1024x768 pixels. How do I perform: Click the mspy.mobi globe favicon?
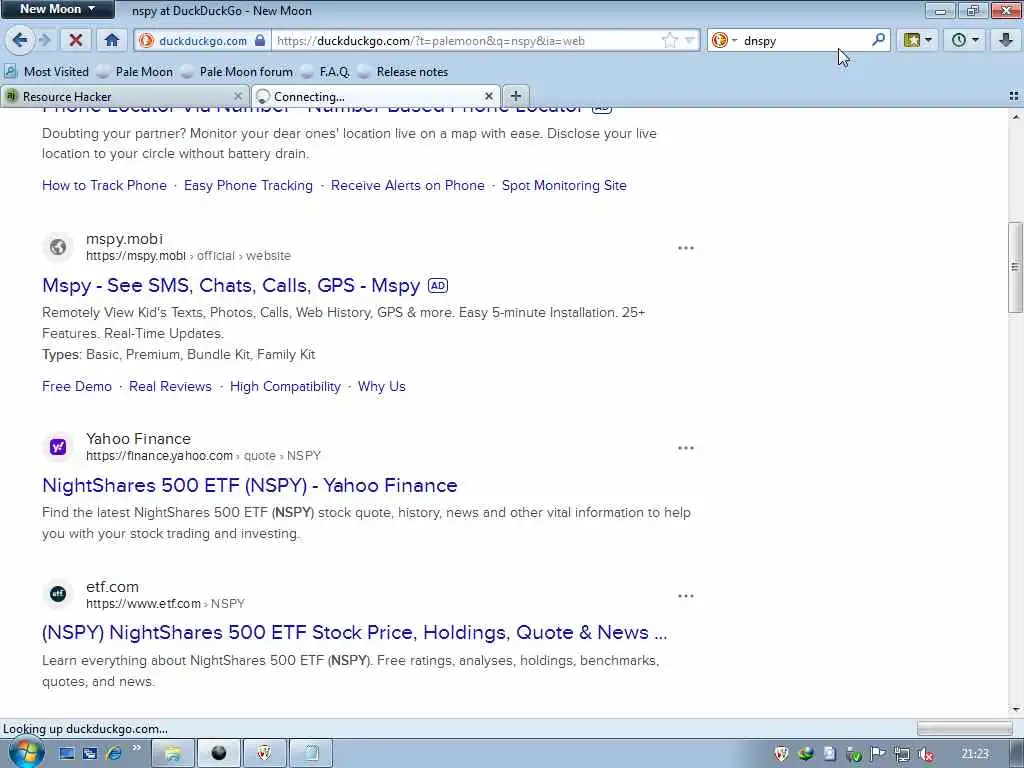[x=58, y=247]
